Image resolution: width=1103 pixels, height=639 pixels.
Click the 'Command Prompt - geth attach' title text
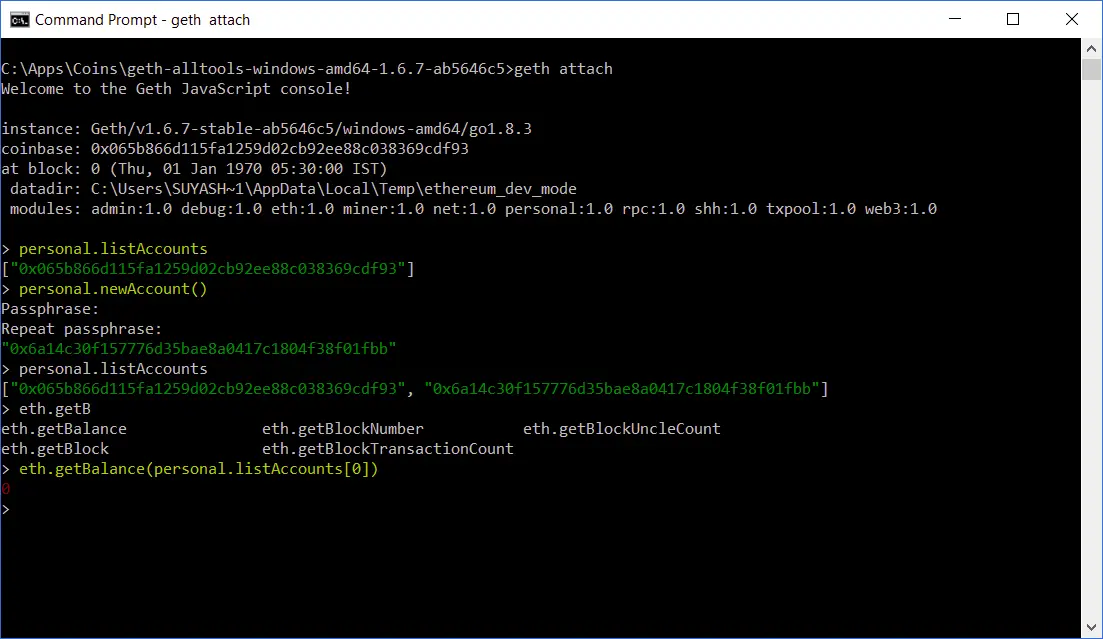point(142,20)
